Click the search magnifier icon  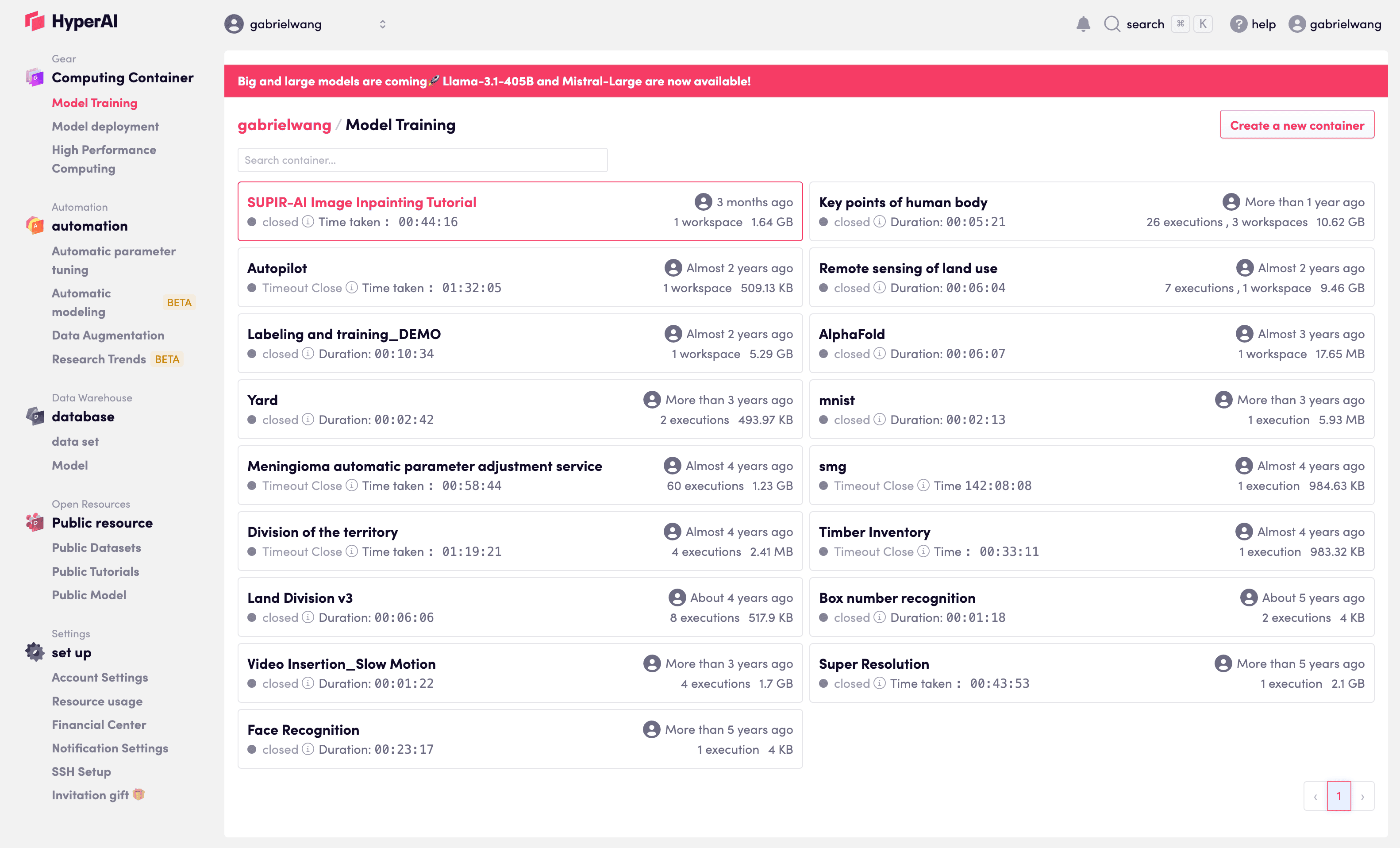[x=1112, y=24]
